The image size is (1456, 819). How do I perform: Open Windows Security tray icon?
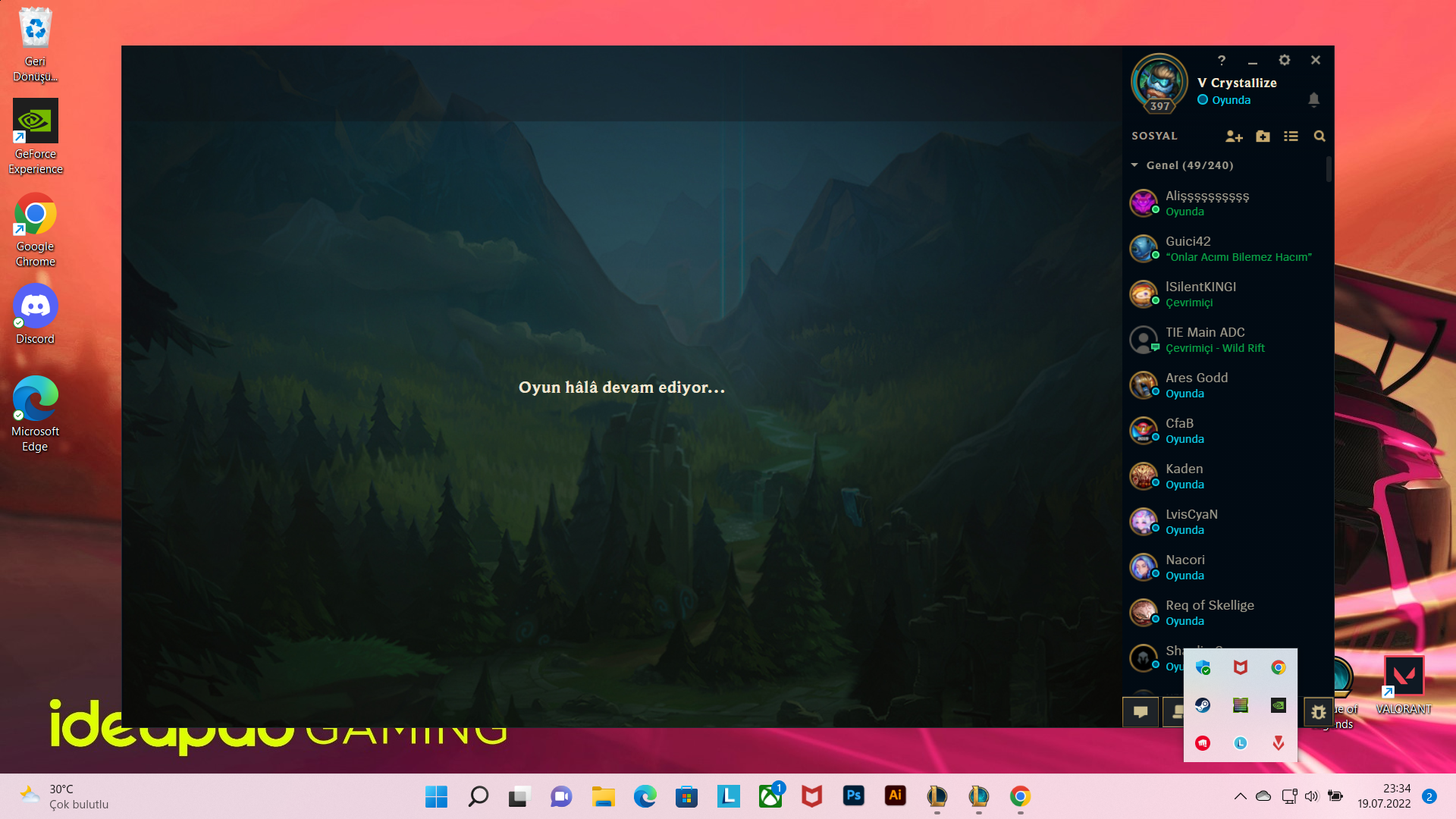[x=1203, y=667]
